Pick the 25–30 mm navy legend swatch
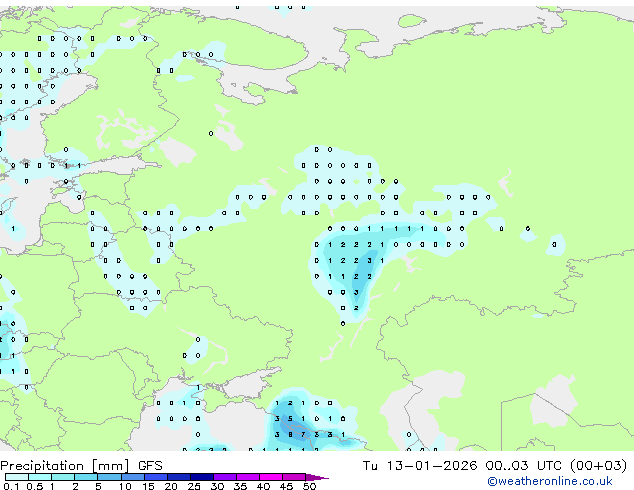 tap(201, 477)
